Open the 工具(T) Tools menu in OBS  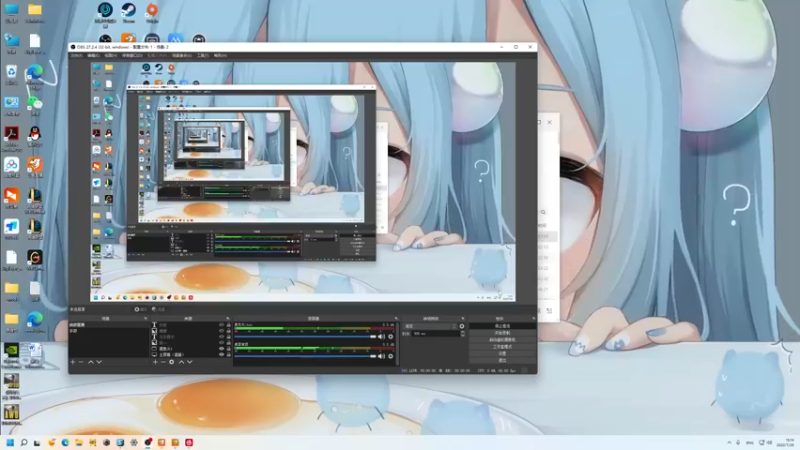[203, 55]
